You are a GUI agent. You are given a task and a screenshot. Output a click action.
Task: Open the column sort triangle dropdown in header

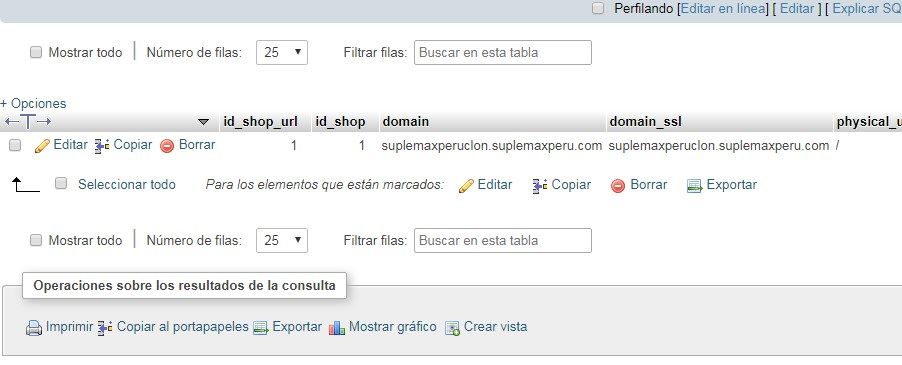point(203,122)
